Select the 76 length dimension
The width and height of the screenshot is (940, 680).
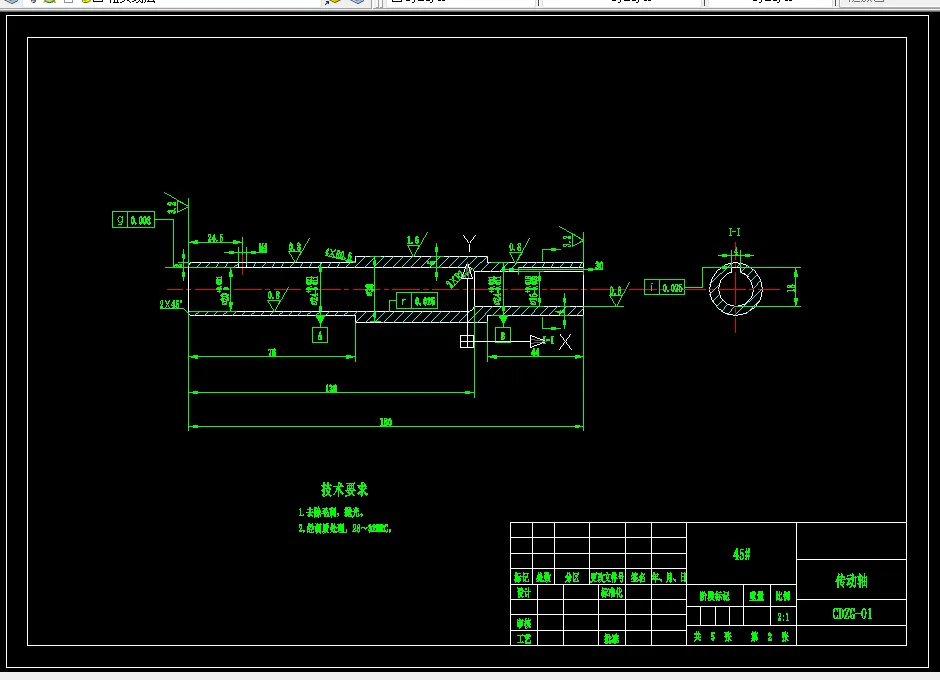pyautogui.click(x=272, y=353)
